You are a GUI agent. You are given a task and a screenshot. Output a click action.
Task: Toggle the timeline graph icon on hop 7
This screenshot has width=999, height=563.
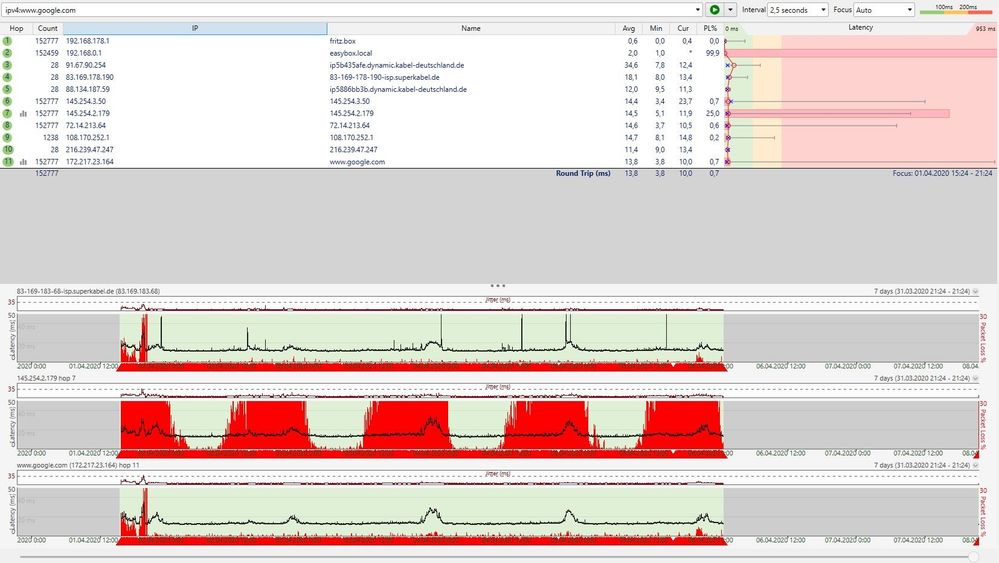pyautogui.click(x=24, y=113)
